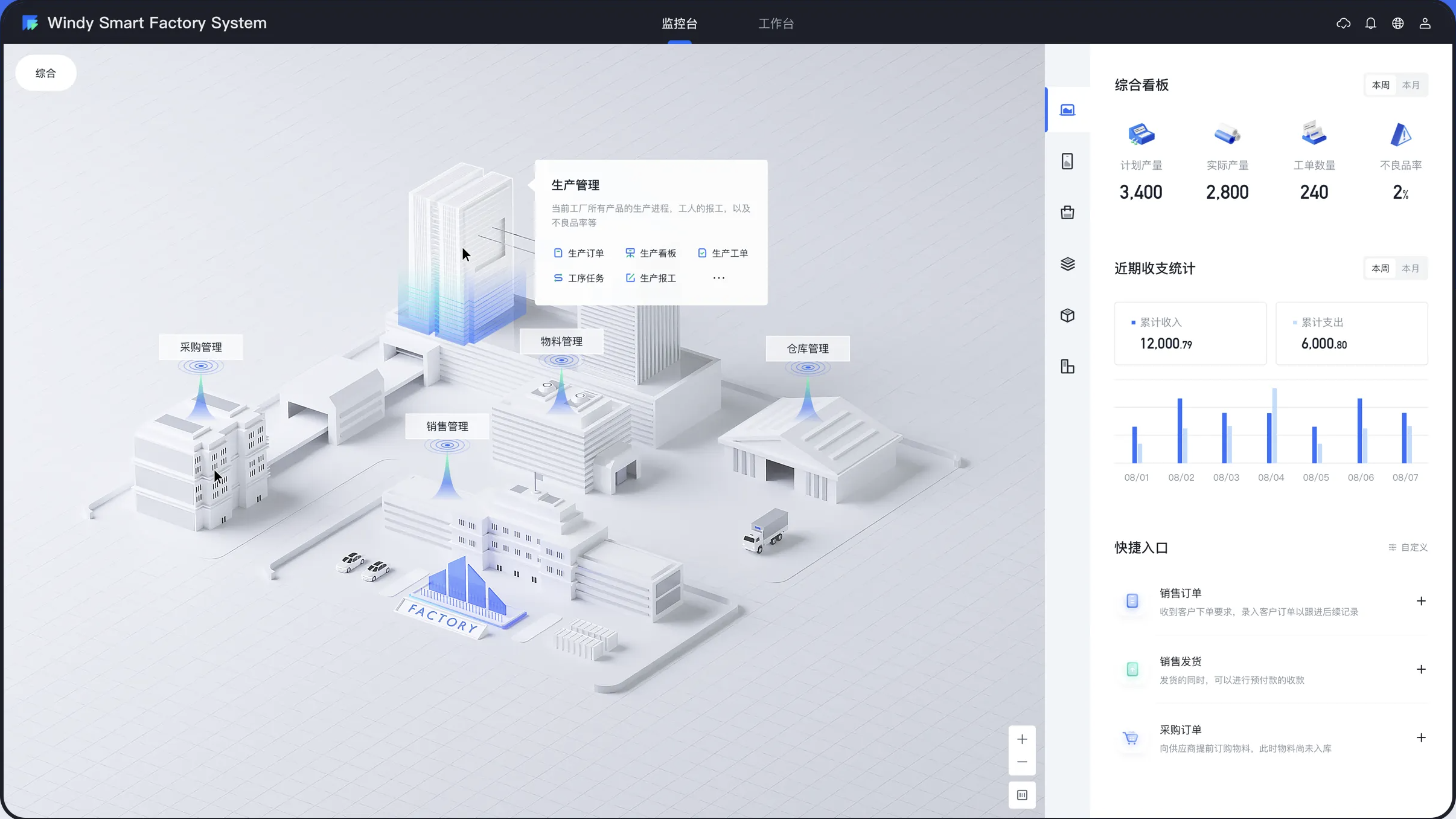Click the 仓库管理 label on map
The height and width of the screenshot is (819, 1456).
tap(807, 348)
